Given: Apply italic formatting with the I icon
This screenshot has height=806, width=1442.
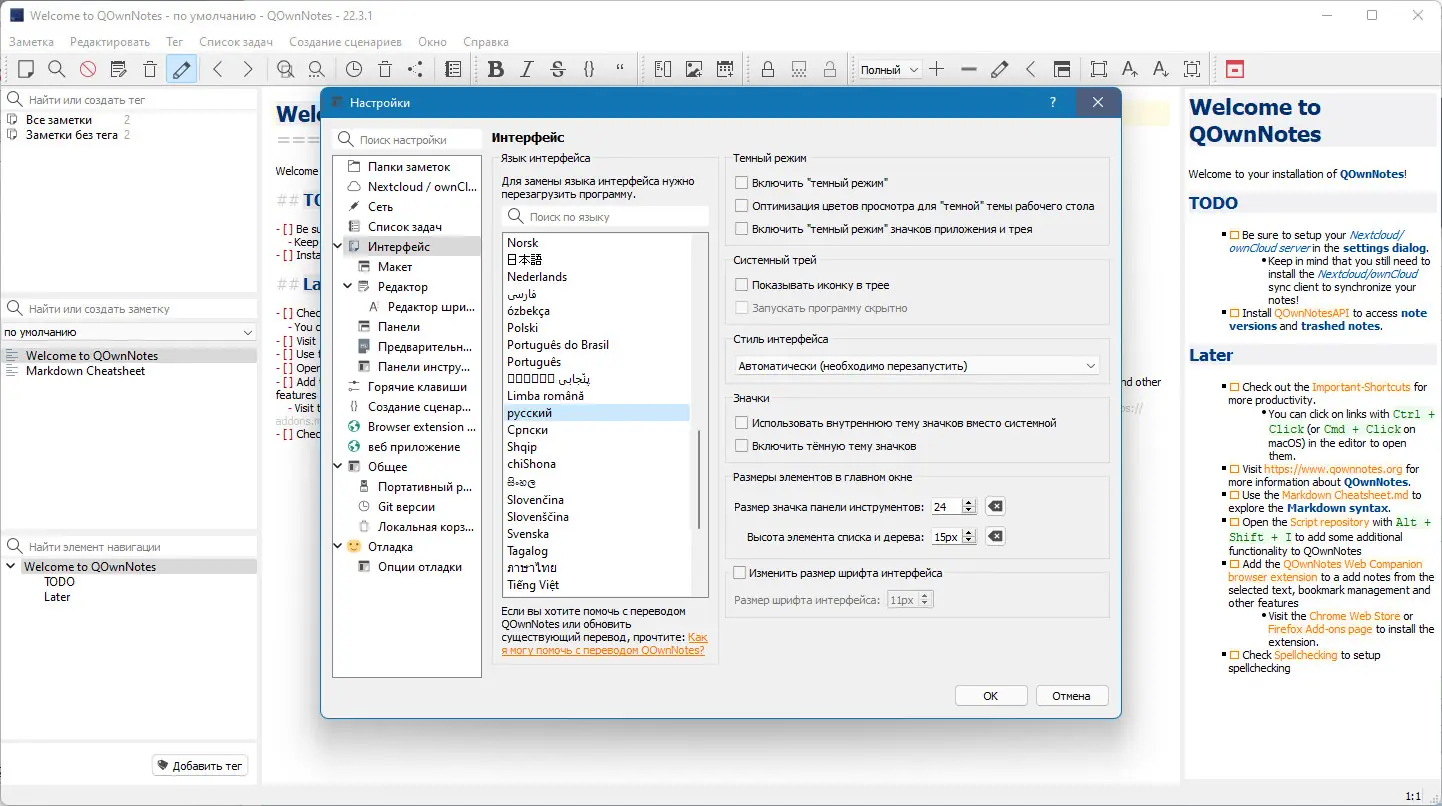Looking at the screenshot, I should (x=527, y=69).
